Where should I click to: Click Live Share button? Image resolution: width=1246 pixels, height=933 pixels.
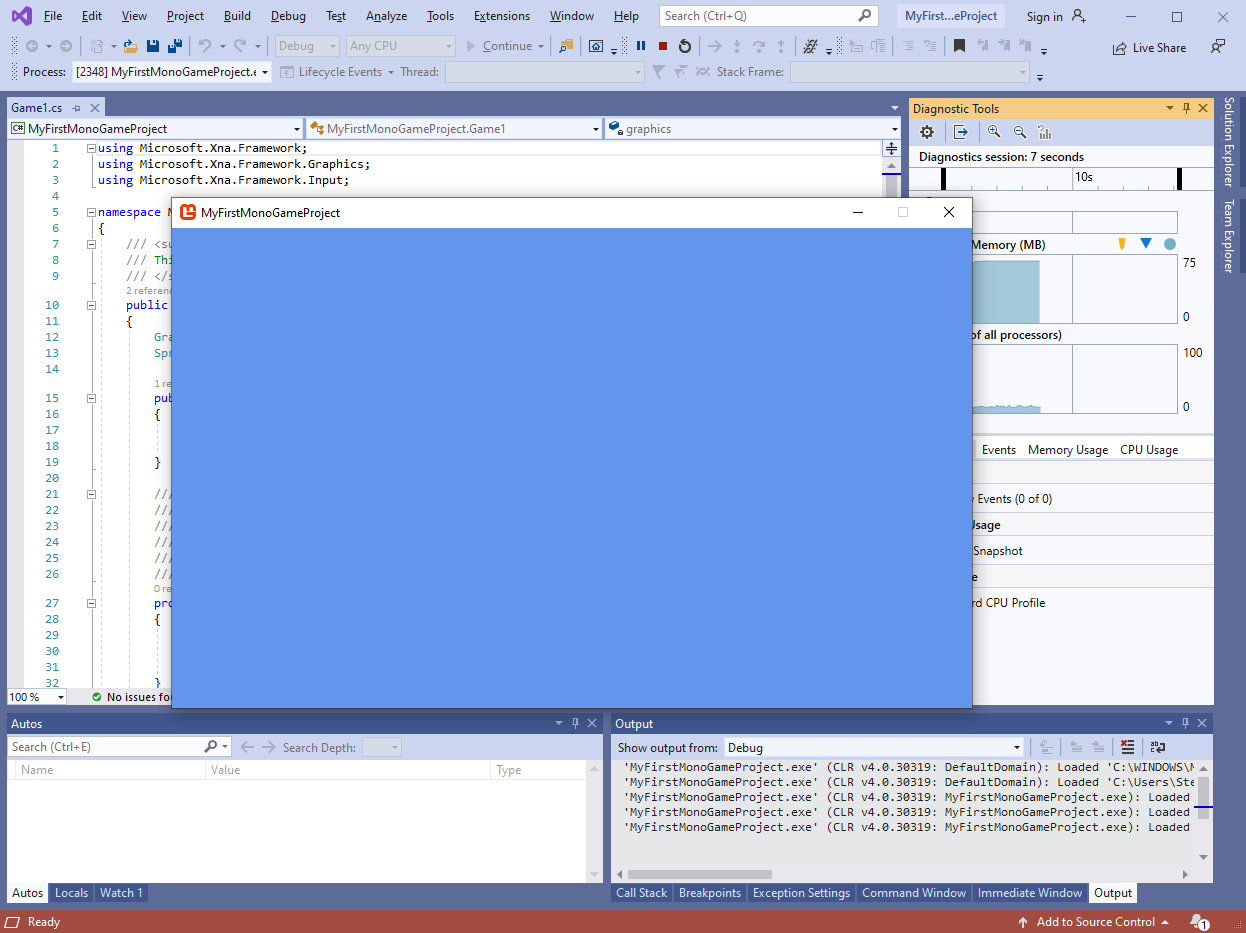[1149, 48]
